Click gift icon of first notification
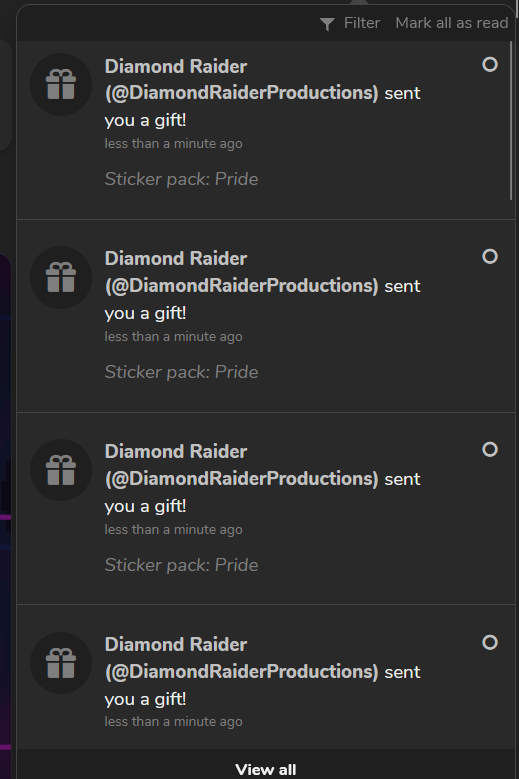This screenshot has width=519, height=779. (x=61, y=84)
